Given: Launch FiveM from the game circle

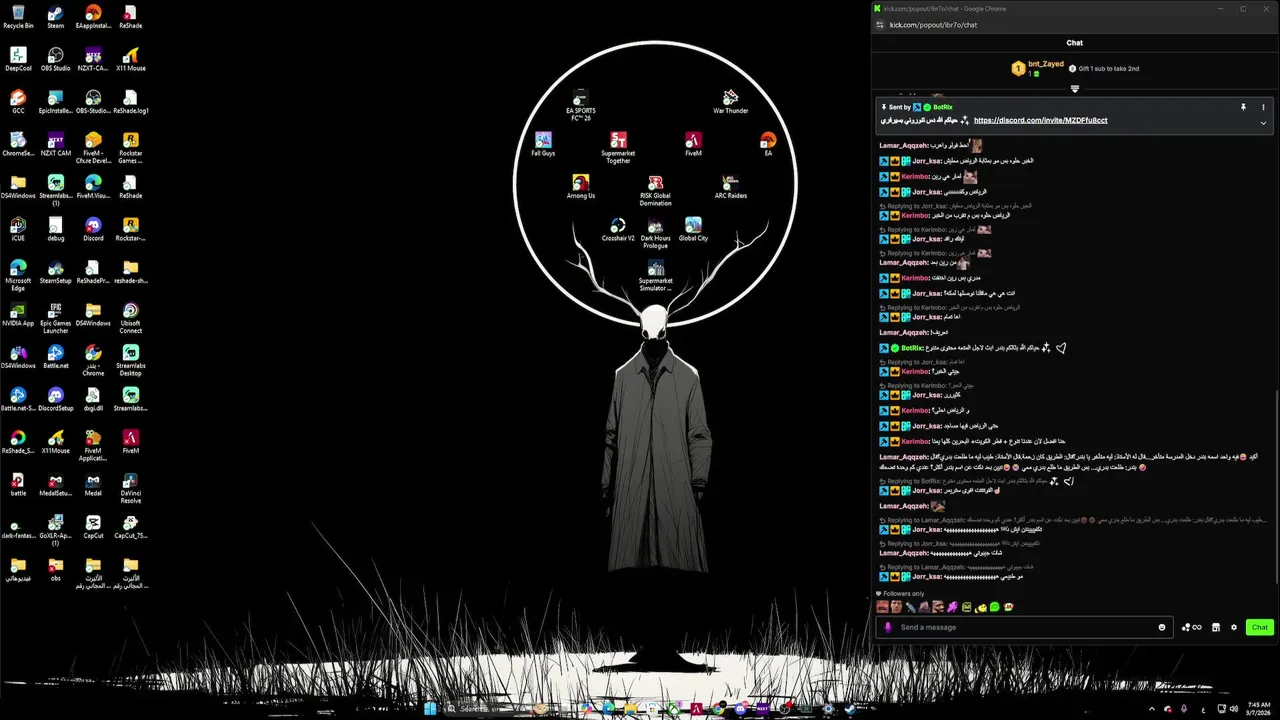Looking at the screenshot, I should (693, 144).
